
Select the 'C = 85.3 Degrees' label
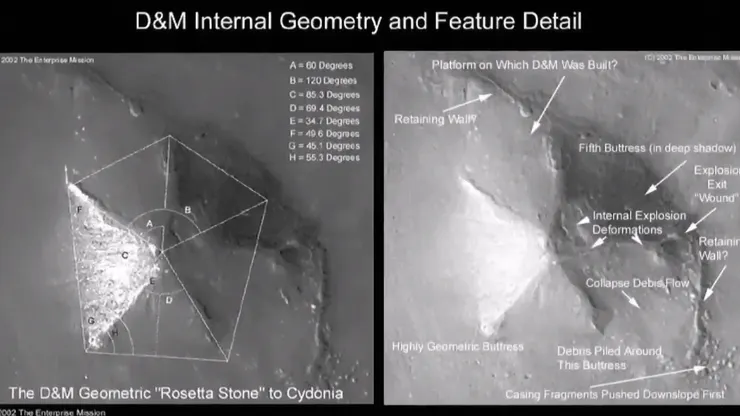click(x=325, y=94)
